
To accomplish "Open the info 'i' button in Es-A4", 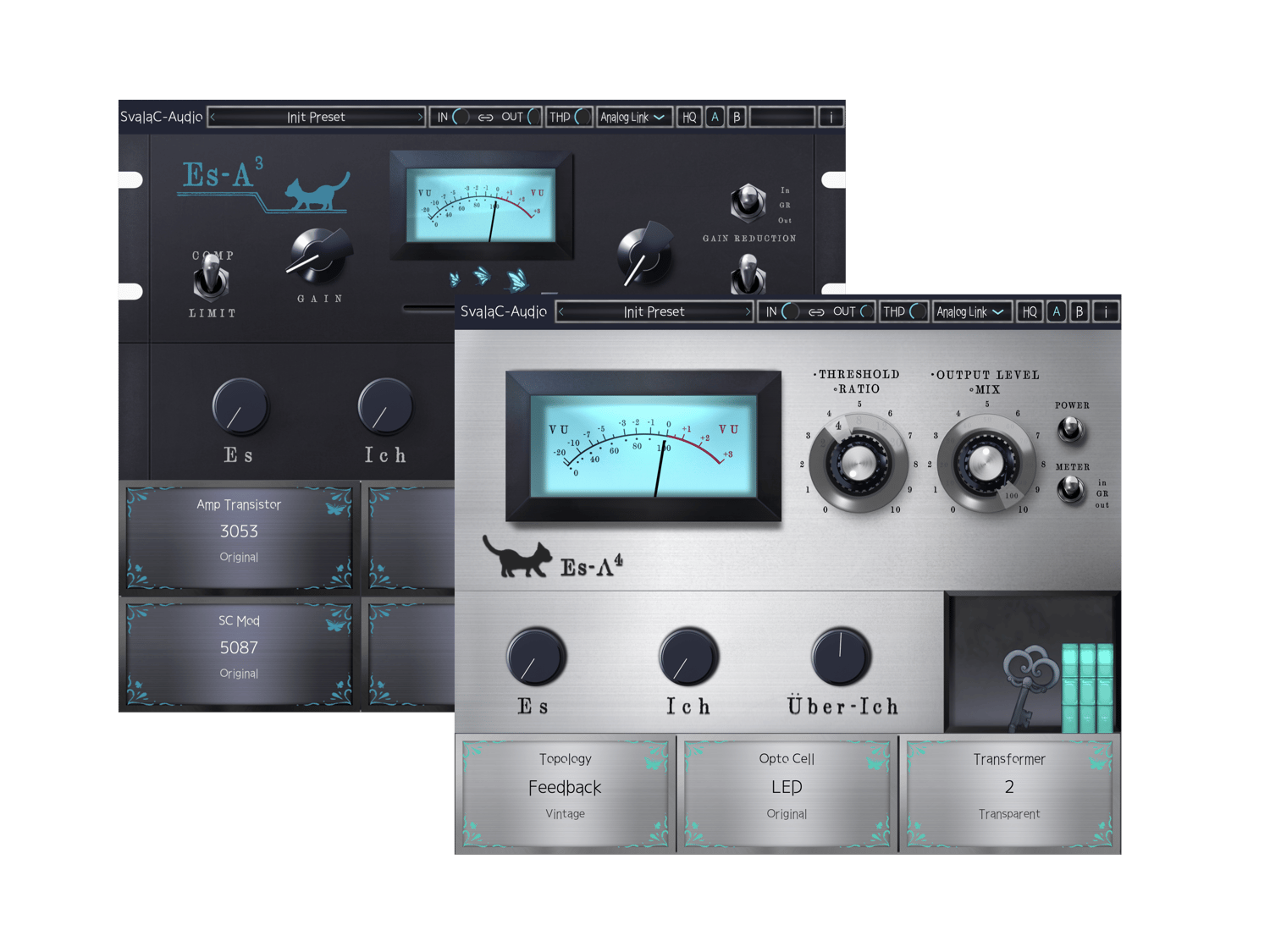I will (x=1106, y=312).
